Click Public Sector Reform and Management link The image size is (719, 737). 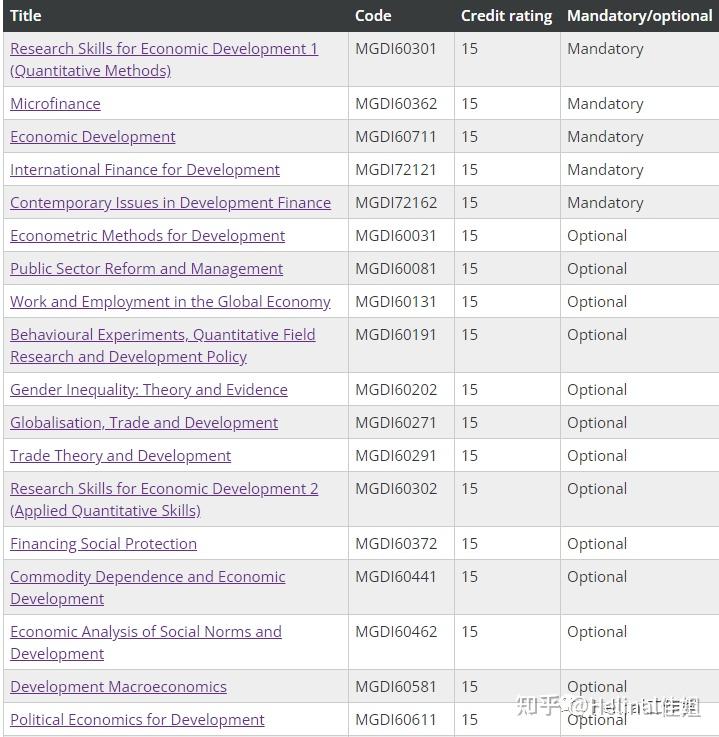146,269
